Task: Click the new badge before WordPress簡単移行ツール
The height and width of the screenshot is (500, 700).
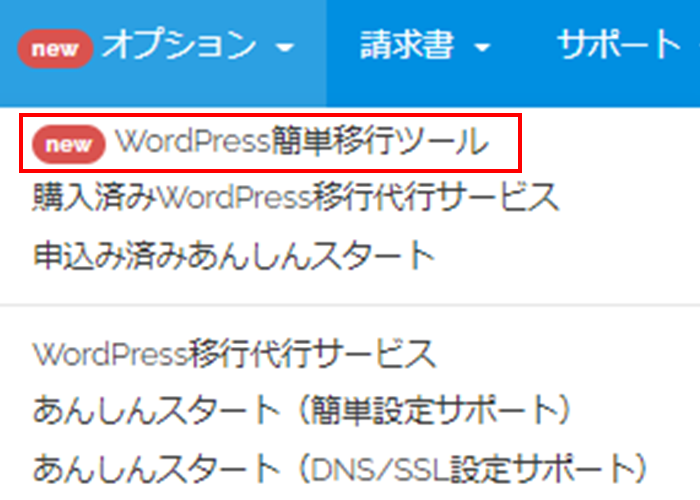Action: (69, 144)
